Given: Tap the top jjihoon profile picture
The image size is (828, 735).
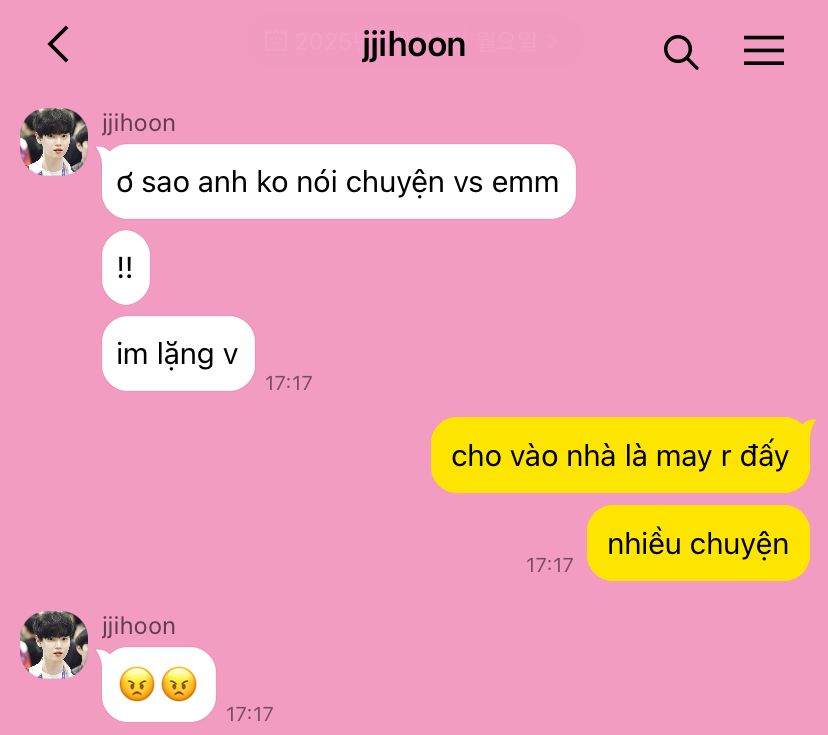Looking at the screenshot, I should click(x=54, y=142).
